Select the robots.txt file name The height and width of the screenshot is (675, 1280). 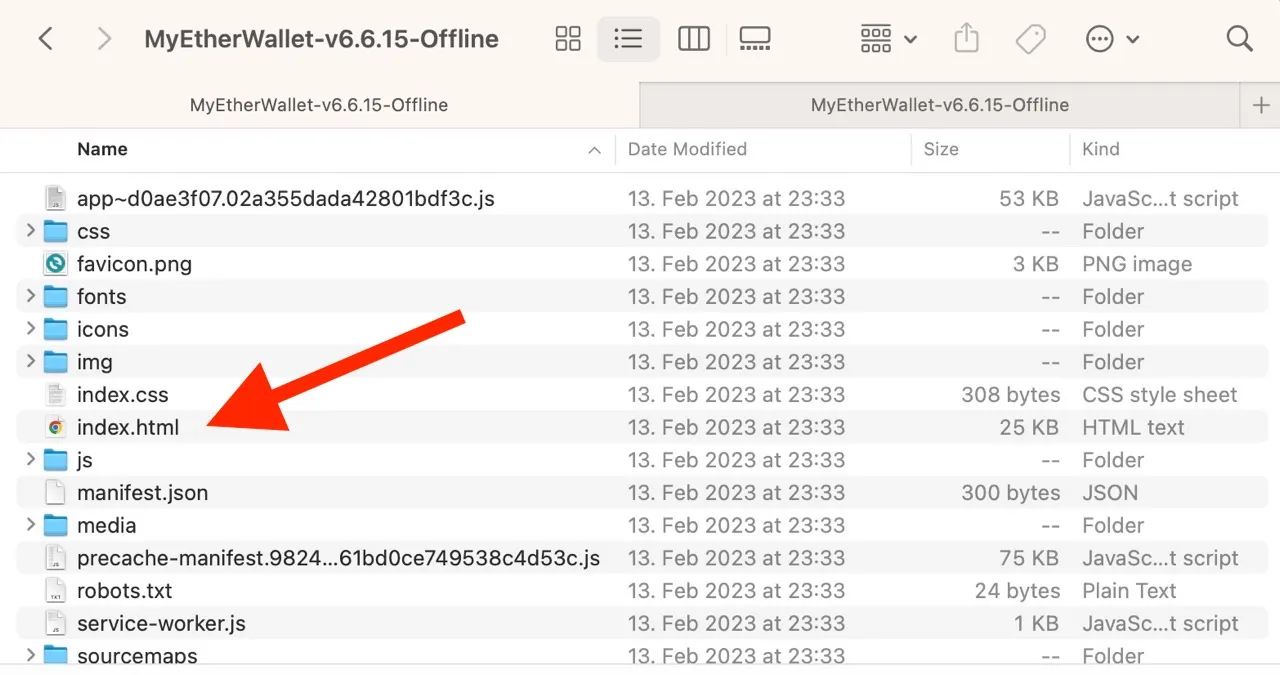coord(124,590)
